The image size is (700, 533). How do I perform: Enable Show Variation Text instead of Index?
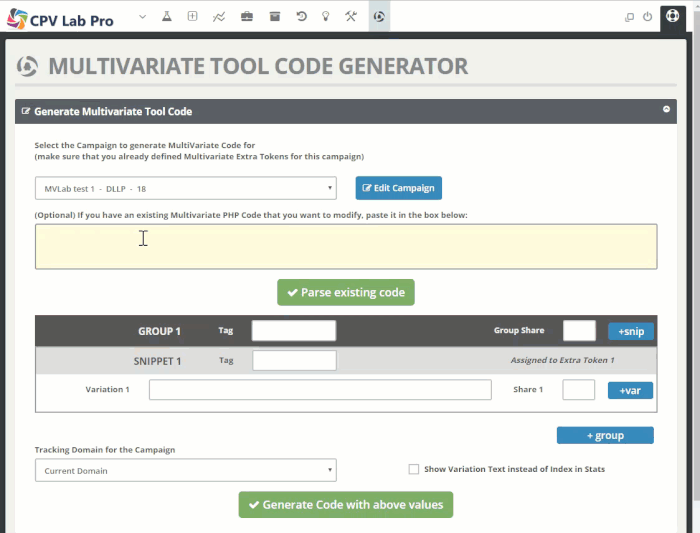coord(414,469)
